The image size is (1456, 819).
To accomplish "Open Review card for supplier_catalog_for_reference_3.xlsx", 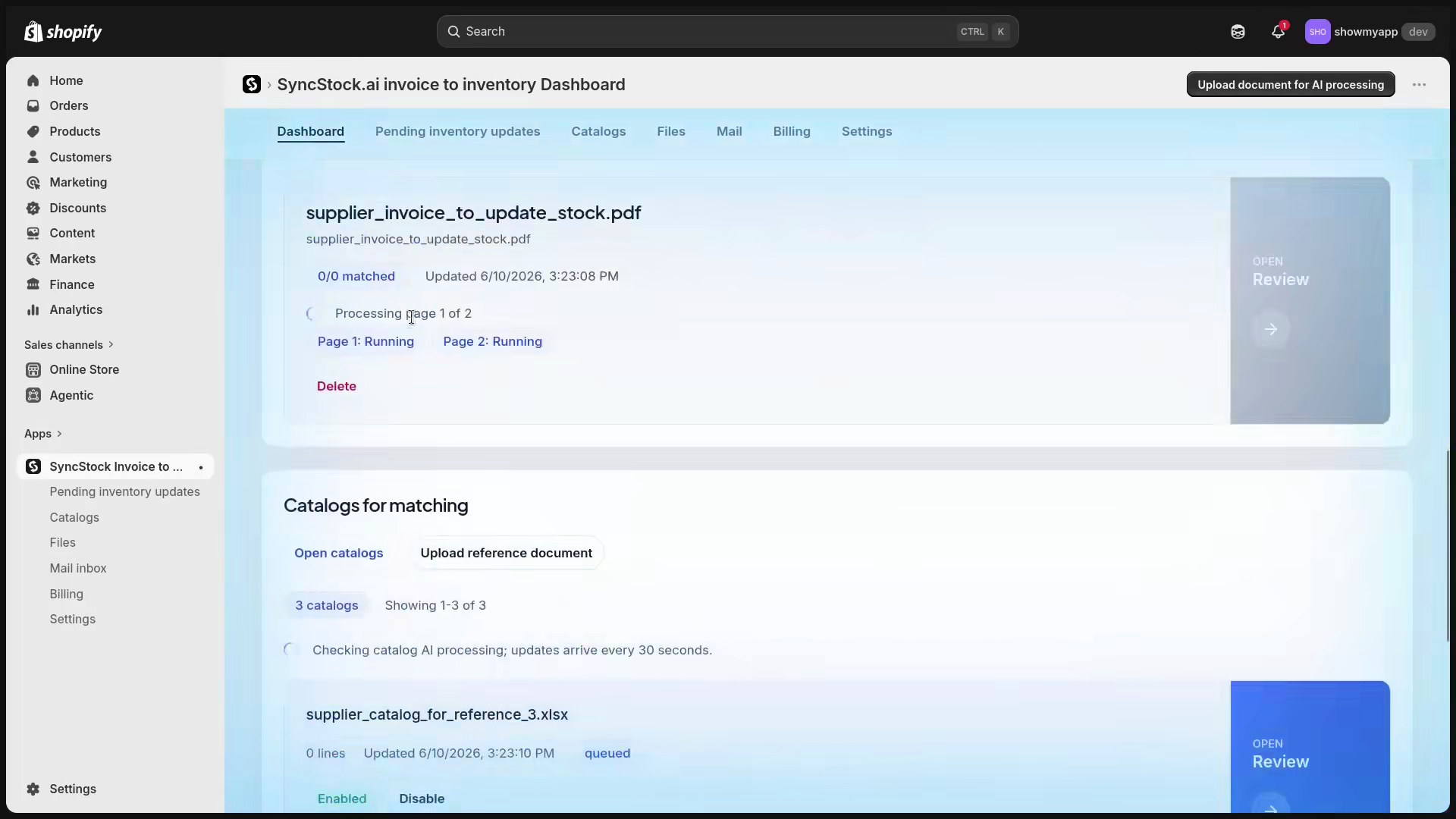I will click(x=1310, y=747).
